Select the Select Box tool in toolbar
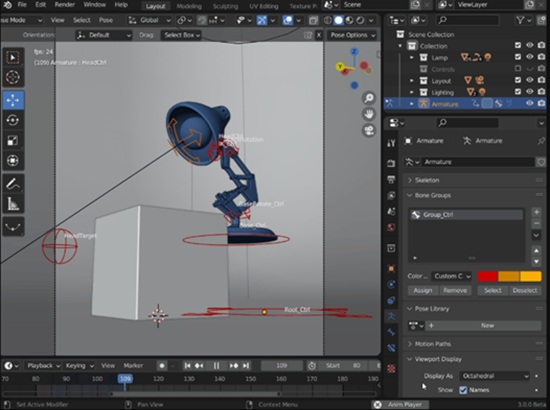 13,58
